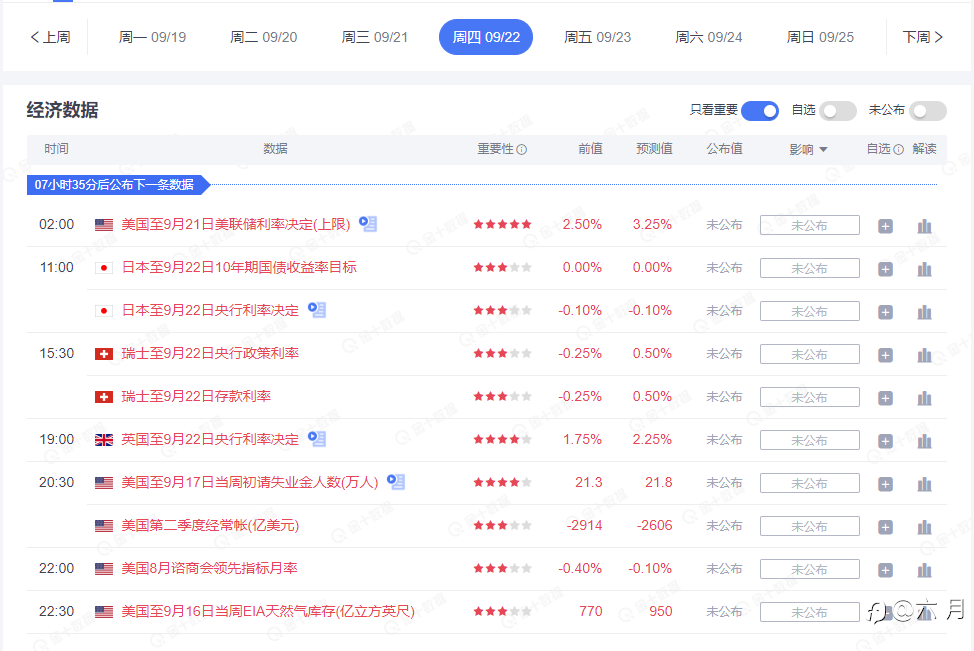The image size is (974, 651).
Task: Enable the 自选 filter switch
Action: pos(837,111)
